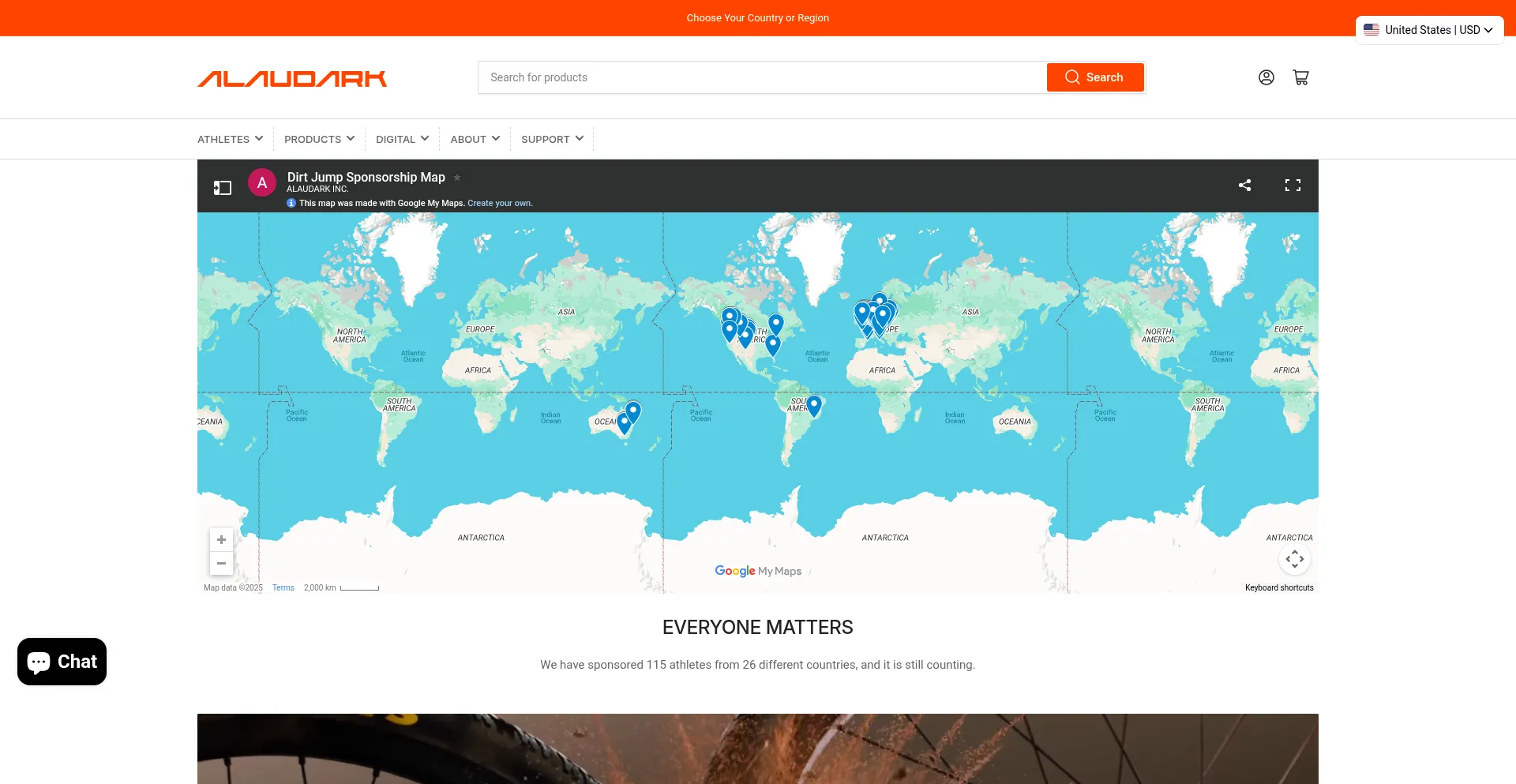Share the Dirt Jump Sponsorship Map

pos(1244,186)
